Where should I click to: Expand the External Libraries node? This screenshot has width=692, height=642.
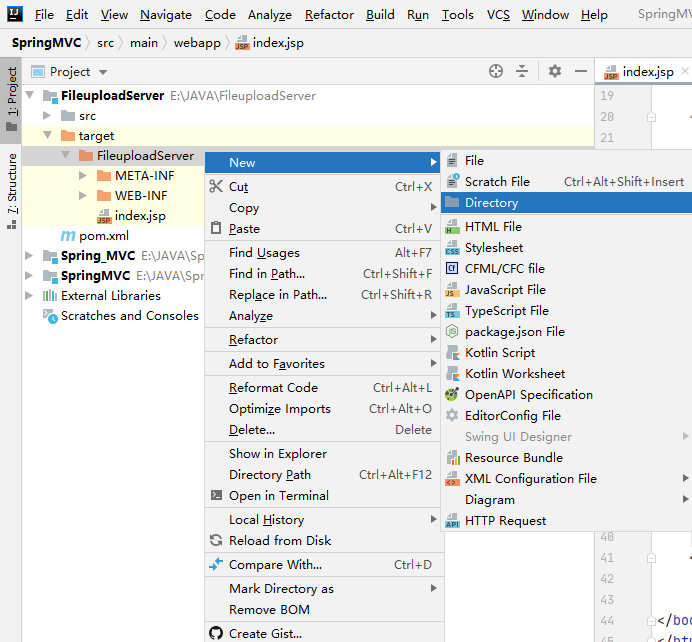[x=29, y=296]
